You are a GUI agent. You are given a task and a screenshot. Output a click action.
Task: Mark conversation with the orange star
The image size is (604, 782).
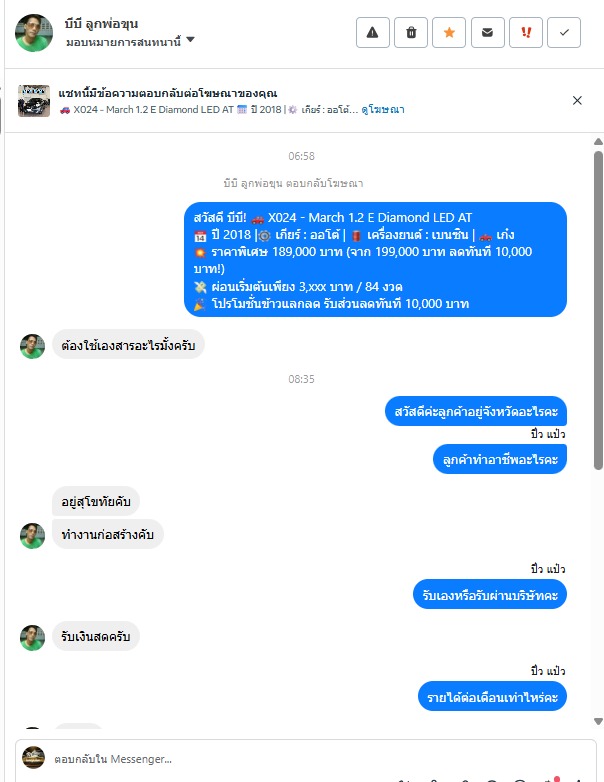(449, 32)
